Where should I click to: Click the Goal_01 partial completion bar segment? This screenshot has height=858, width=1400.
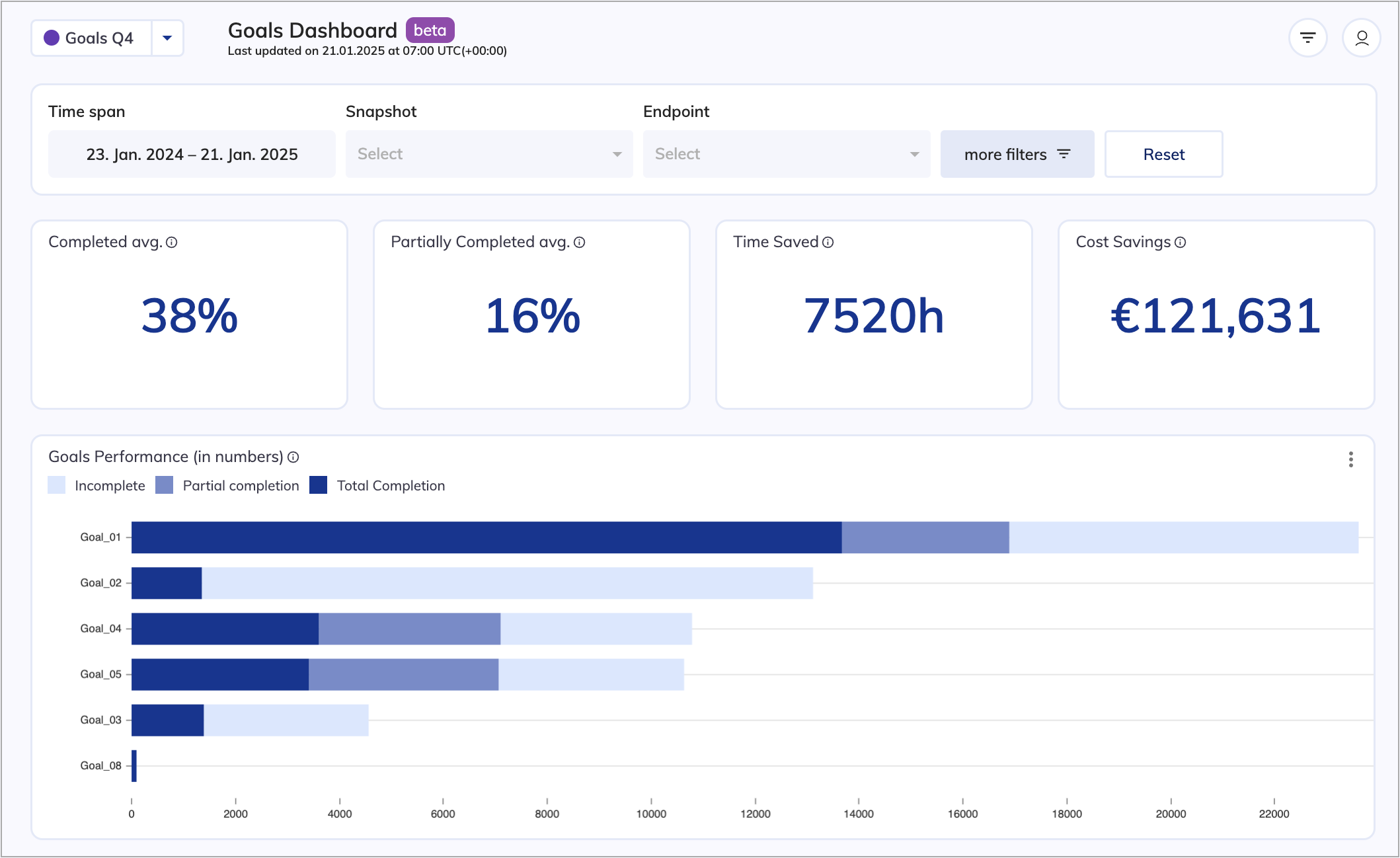coord(925,537)
